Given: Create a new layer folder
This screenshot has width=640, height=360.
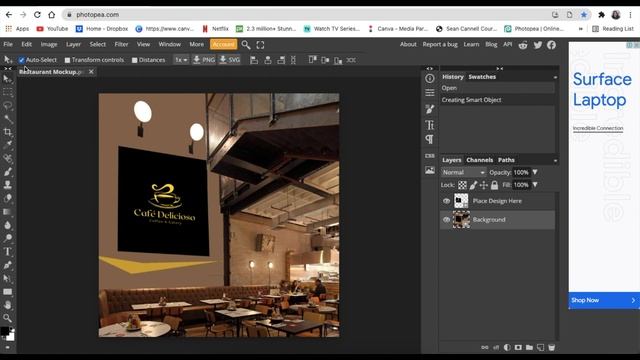Looking at the screenshot, I should 529,347.
